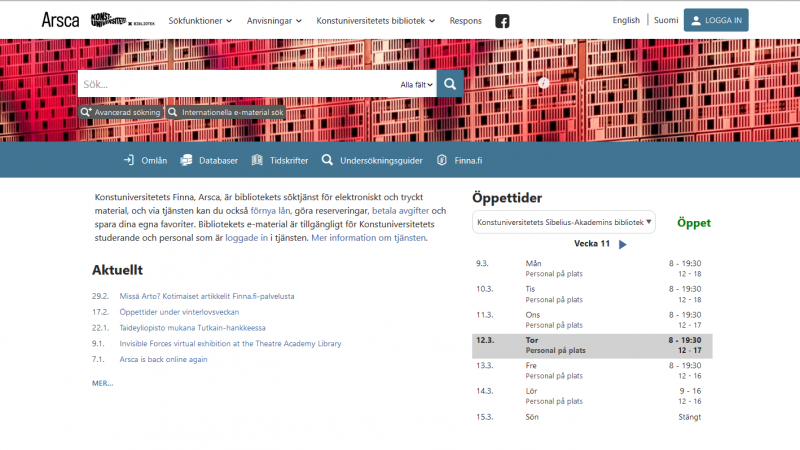Screen dimensions: 800x450
Task: Open the Konstuniversitetets bibliotek menu
Action: (376, 21)
